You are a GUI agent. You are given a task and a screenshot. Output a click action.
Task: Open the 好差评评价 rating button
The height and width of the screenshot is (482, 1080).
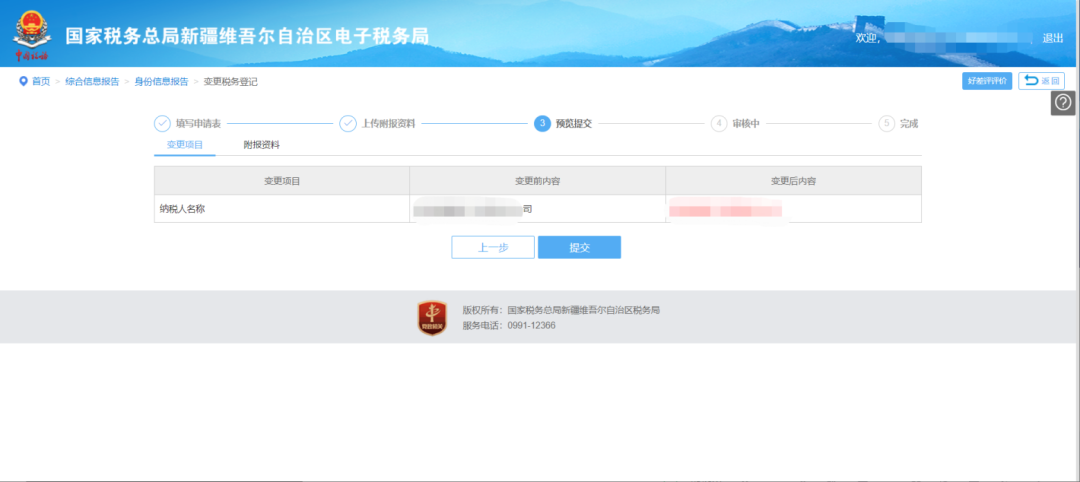tap(987, 81)
